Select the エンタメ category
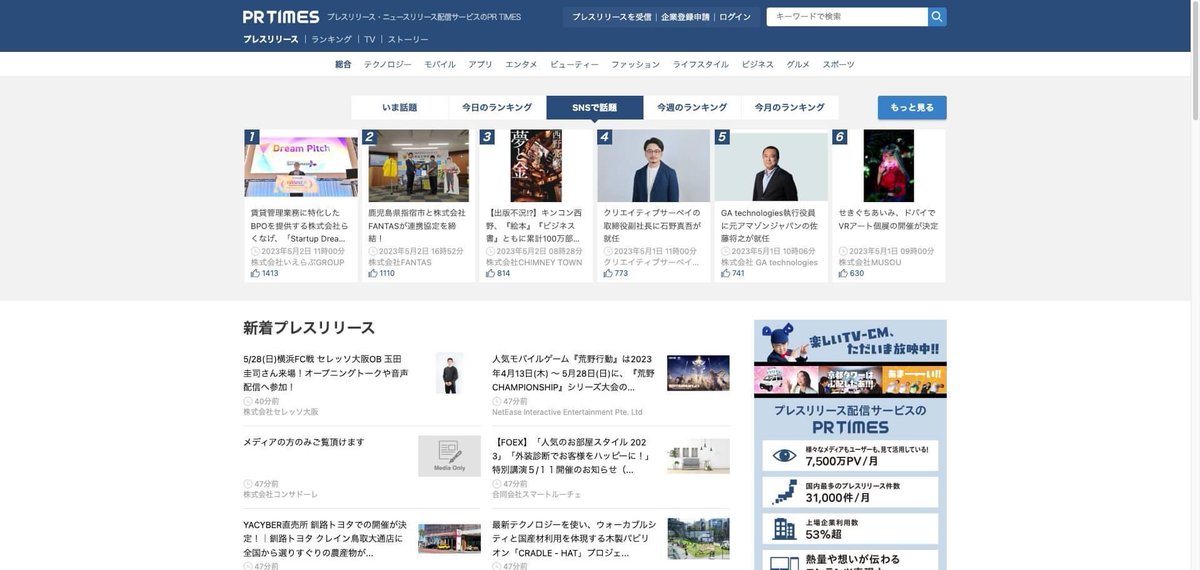 (x=521, y=64)
